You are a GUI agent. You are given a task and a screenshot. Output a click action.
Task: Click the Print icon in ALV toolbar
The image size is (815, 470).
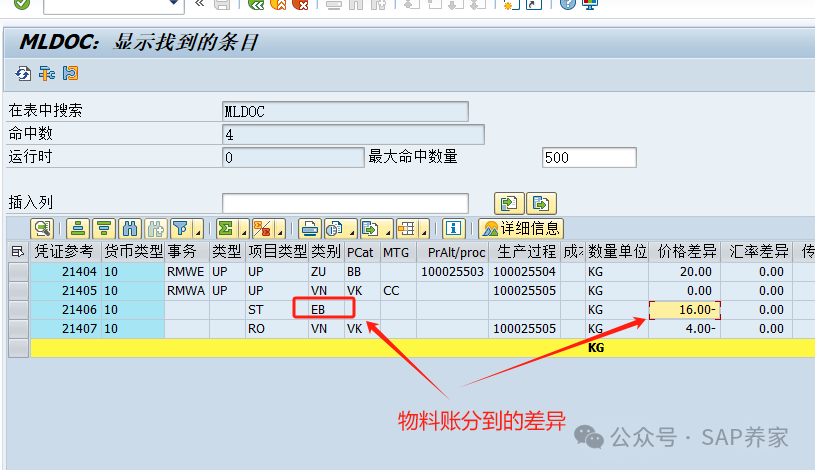310,228
